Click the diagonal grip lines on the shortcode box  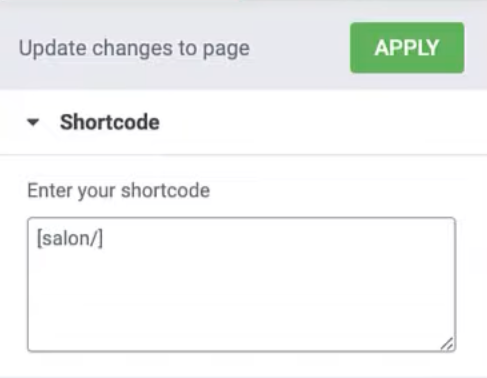tap(447, 344)
